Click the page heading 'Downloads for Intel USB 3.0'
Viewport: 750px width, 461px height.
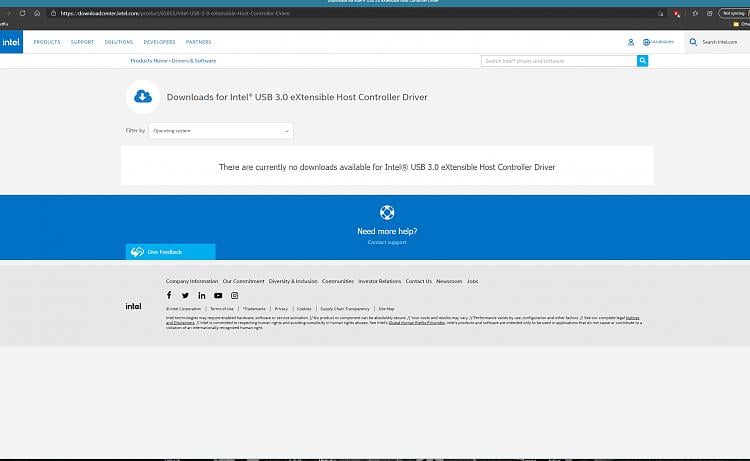[x=297, y=97]
